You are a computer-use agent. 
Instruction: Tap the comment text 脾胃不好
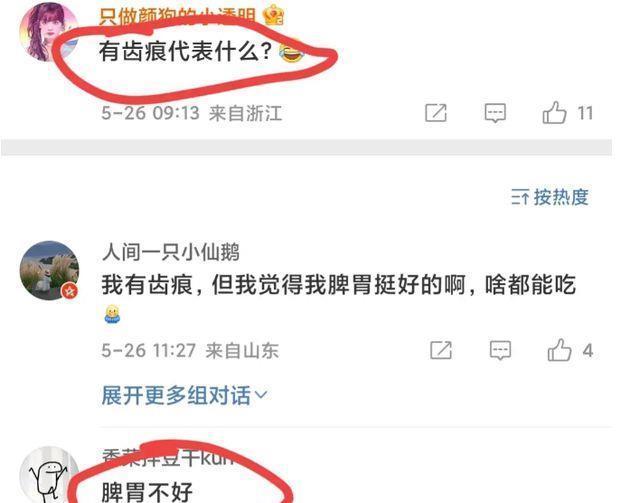pyautogui.click(x=147, y=492)
